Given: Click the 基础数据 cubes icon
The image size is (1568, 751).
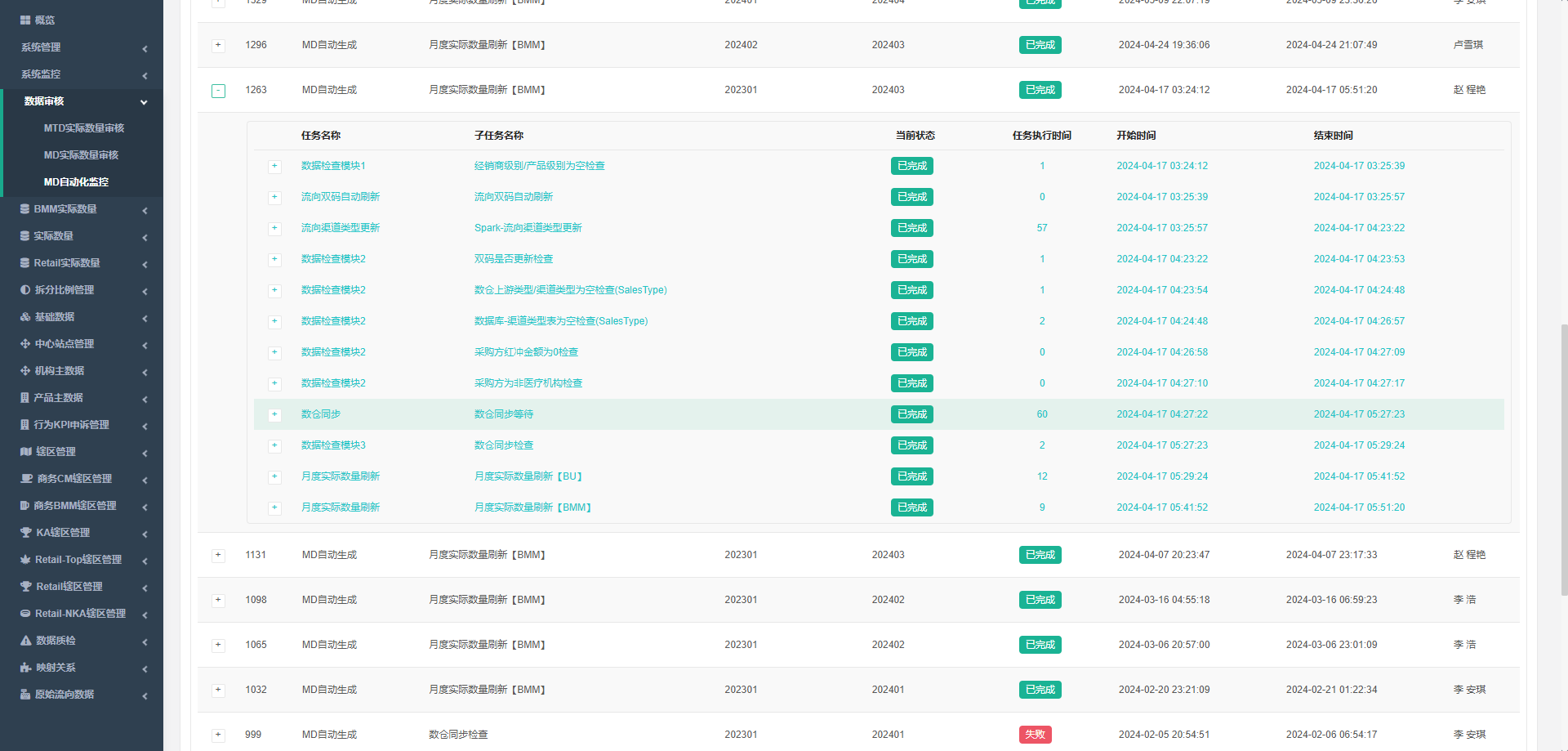Looking at the screenshot, I should tap(25, 317).
